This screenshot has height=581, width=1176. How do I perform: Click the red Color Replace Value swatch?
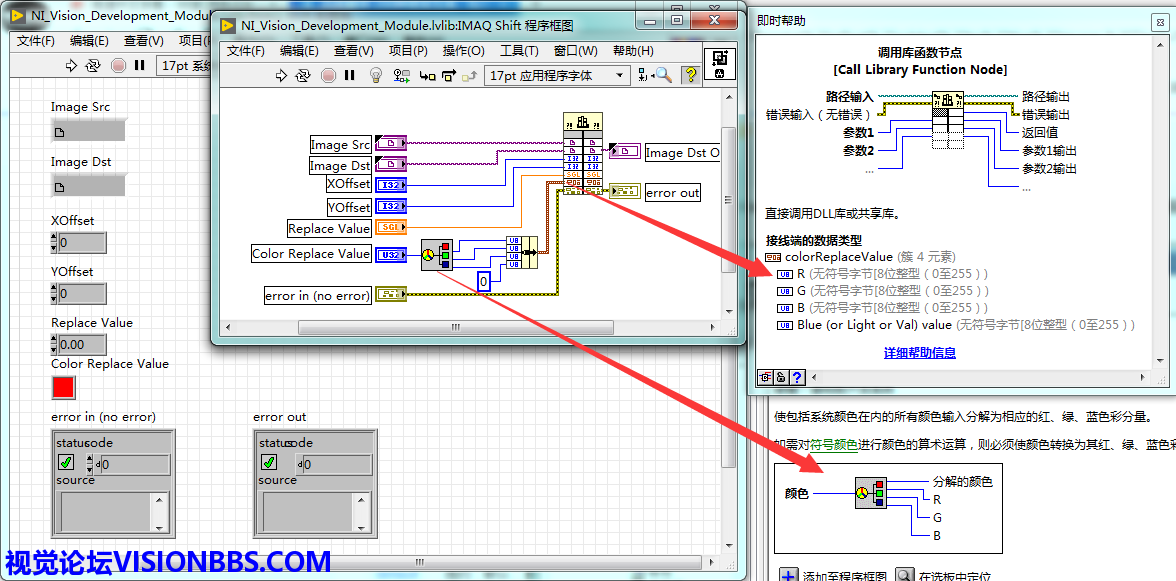tap(63, 387)
